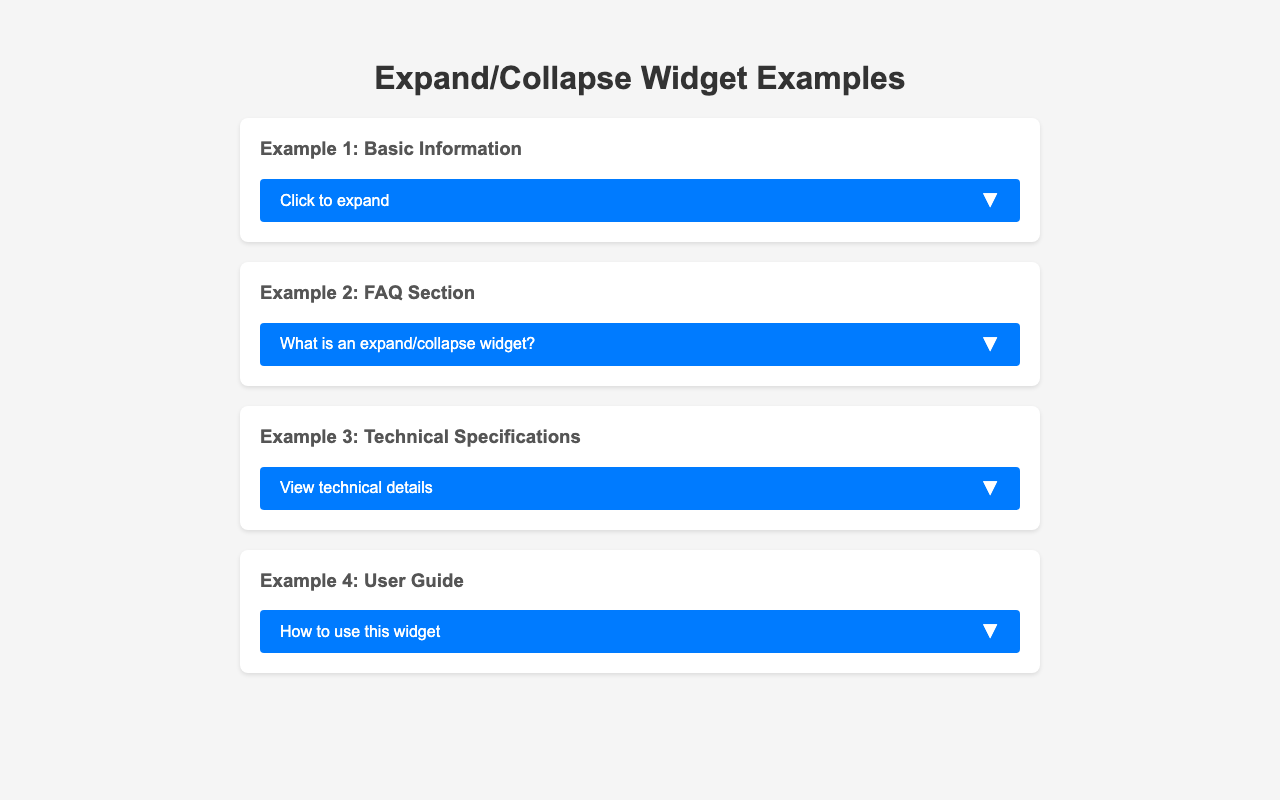Expand the "View technical details" panel
This screenshot has width=1280, height=800.
click(640, 488)
